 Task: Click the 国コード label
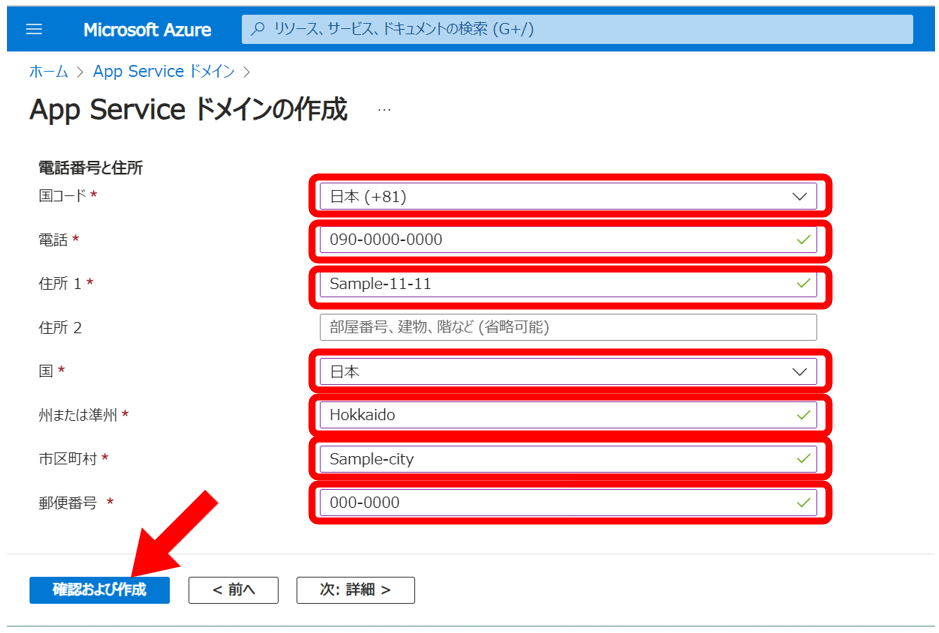click(x=63, y=196)
